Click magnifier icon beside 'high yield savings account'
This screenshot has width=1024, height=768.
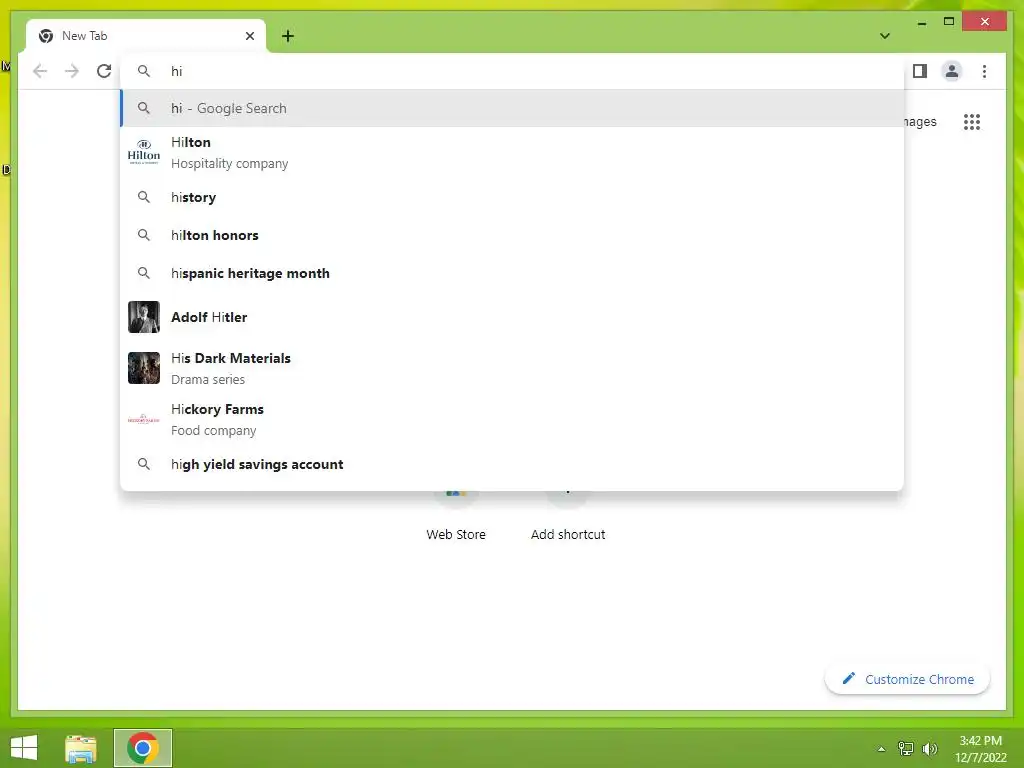tap(144, 464)
